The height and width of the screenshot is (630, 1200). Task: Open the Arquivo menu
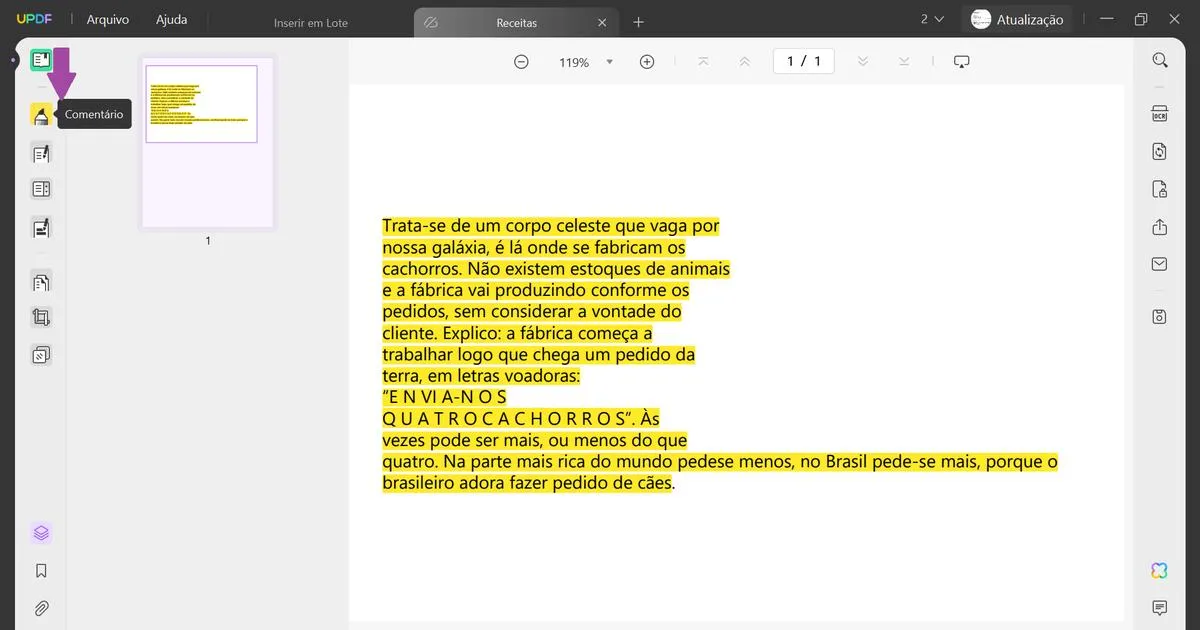pos(105,18)
